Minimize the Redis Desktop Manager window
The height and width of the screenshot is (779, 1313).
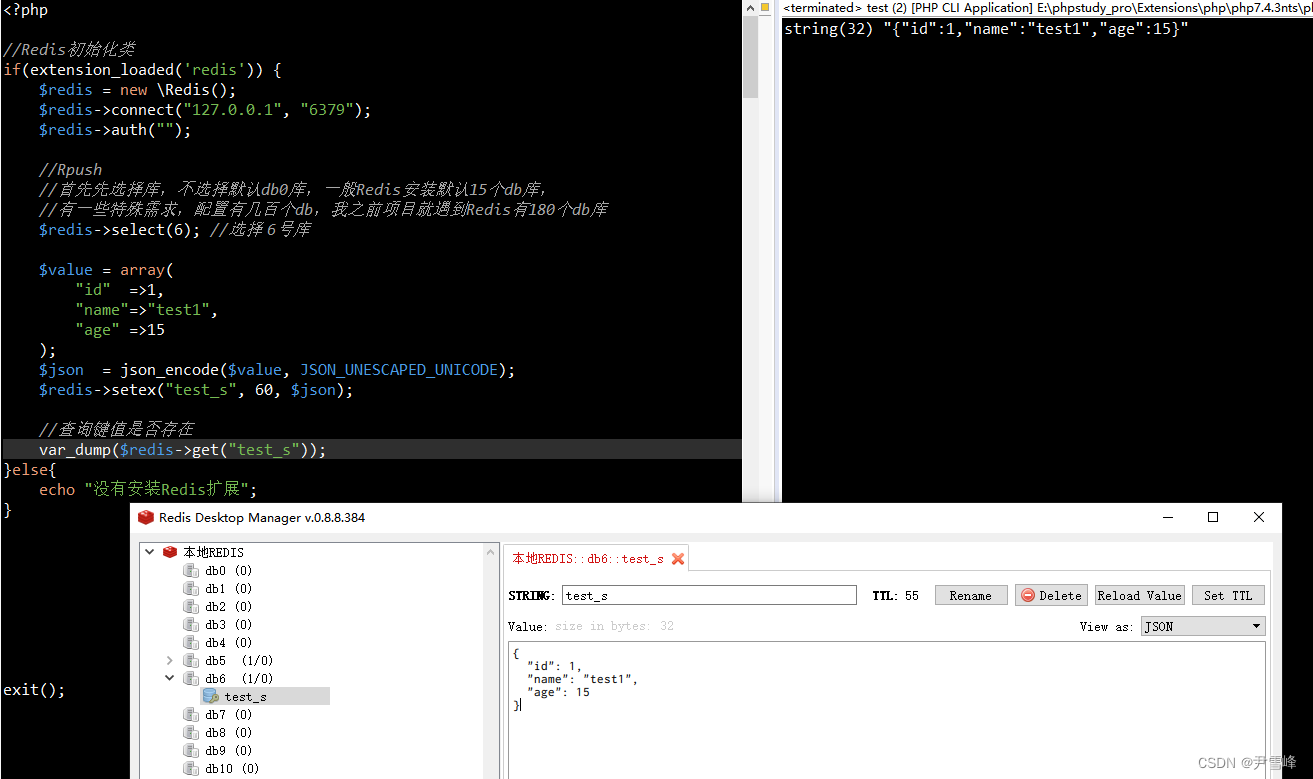[1168, 517]
